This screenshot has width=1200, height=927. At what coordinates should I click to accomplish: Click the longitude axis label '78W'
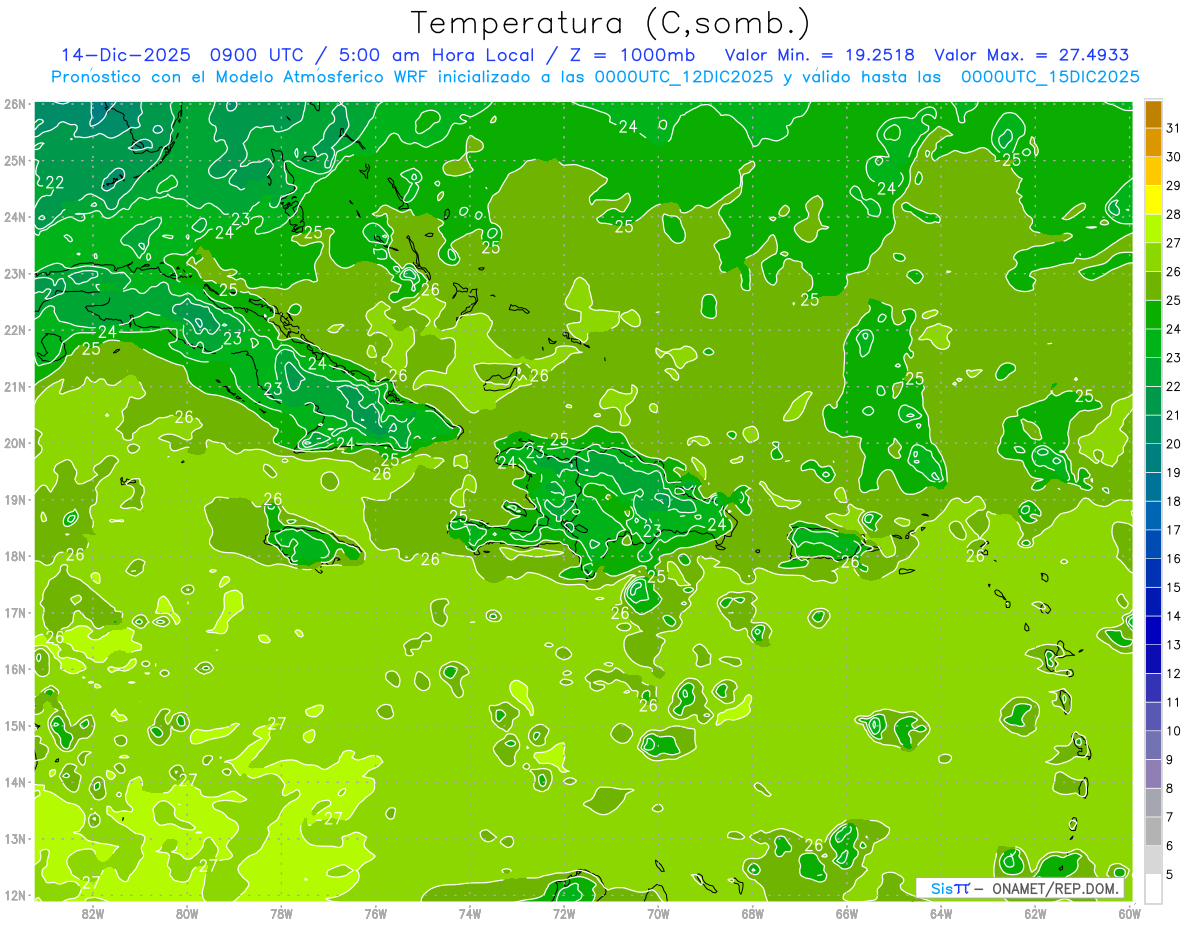click(x=281, y=913)
